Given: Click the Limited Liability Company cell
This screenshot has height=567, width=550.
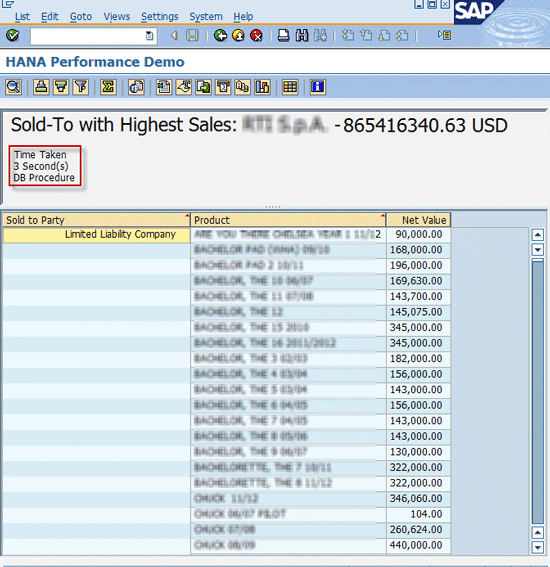Looking at the screenshot, I should 97,235.
